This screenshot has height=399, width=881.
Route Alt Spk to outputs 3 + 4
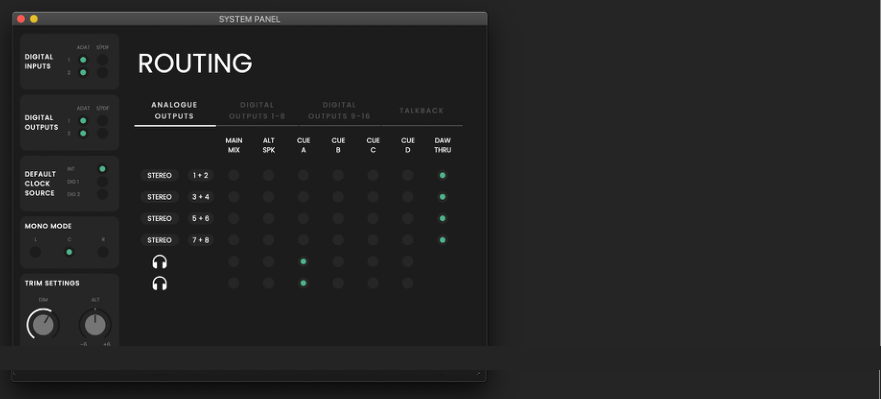pyautogui.click(x=269, y=197)
